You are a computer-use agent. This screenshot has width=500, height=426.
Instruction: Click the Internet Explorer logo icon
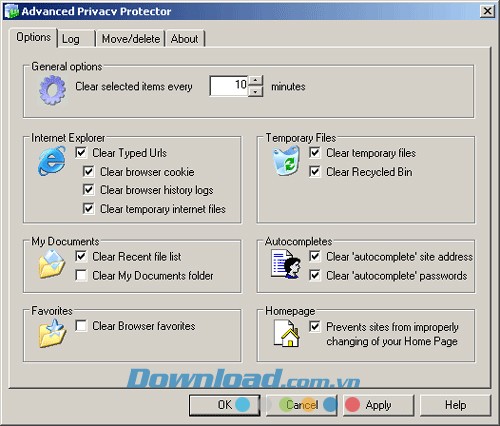[52, 161]
